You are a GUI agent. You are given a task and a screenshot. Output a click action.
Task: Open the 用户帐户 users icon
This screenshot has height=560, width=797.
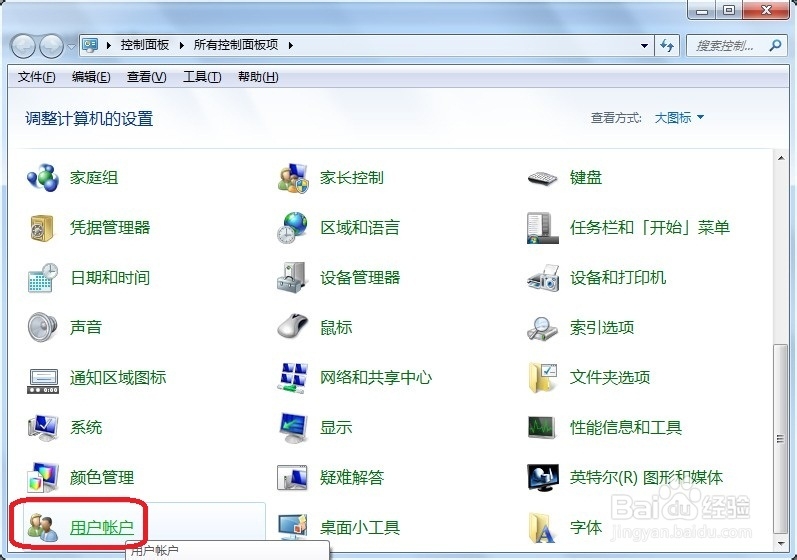coord(42,527)
